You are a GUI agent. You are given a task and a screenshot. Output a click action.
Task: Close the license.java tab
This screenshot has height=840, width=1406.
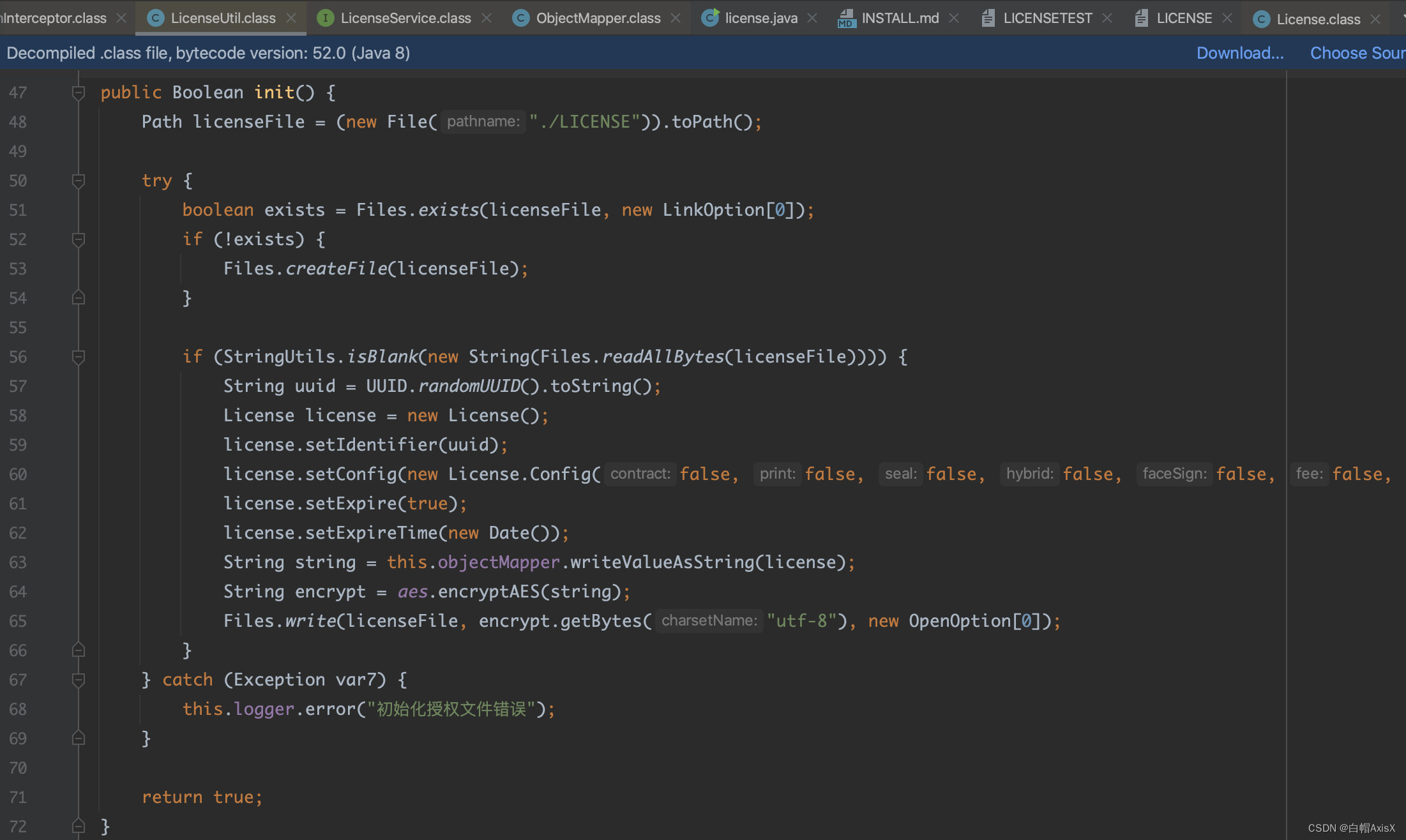pos(812,19)
